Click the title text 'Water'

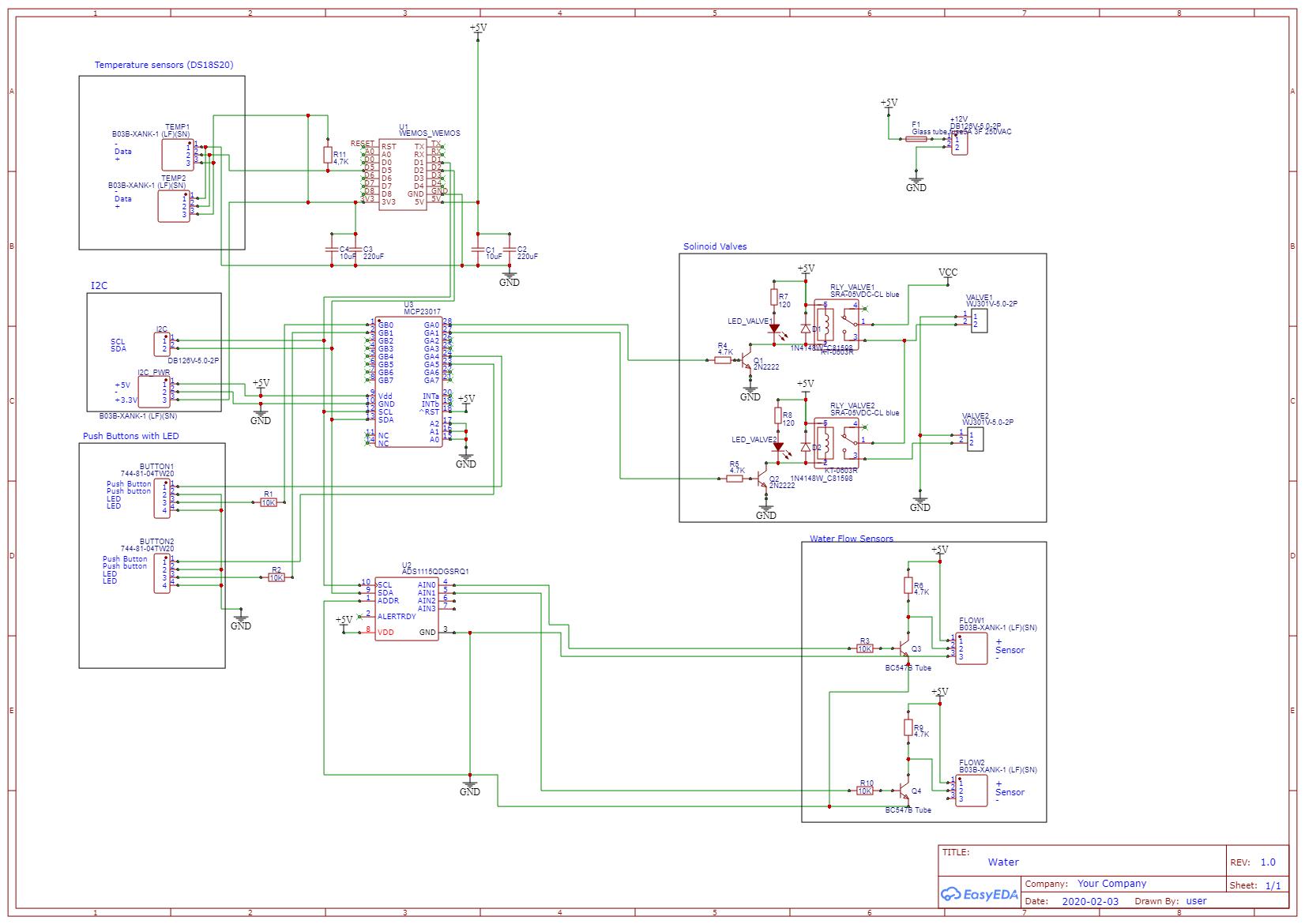click(x=1003, y=862)
